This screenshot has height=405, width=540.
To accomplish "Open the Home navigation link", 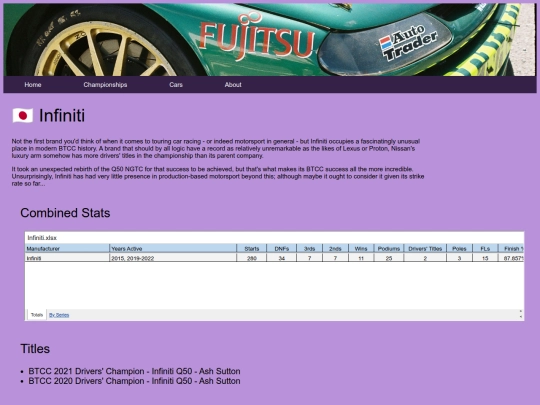I will pyautogui.click(x=33, y=85).
